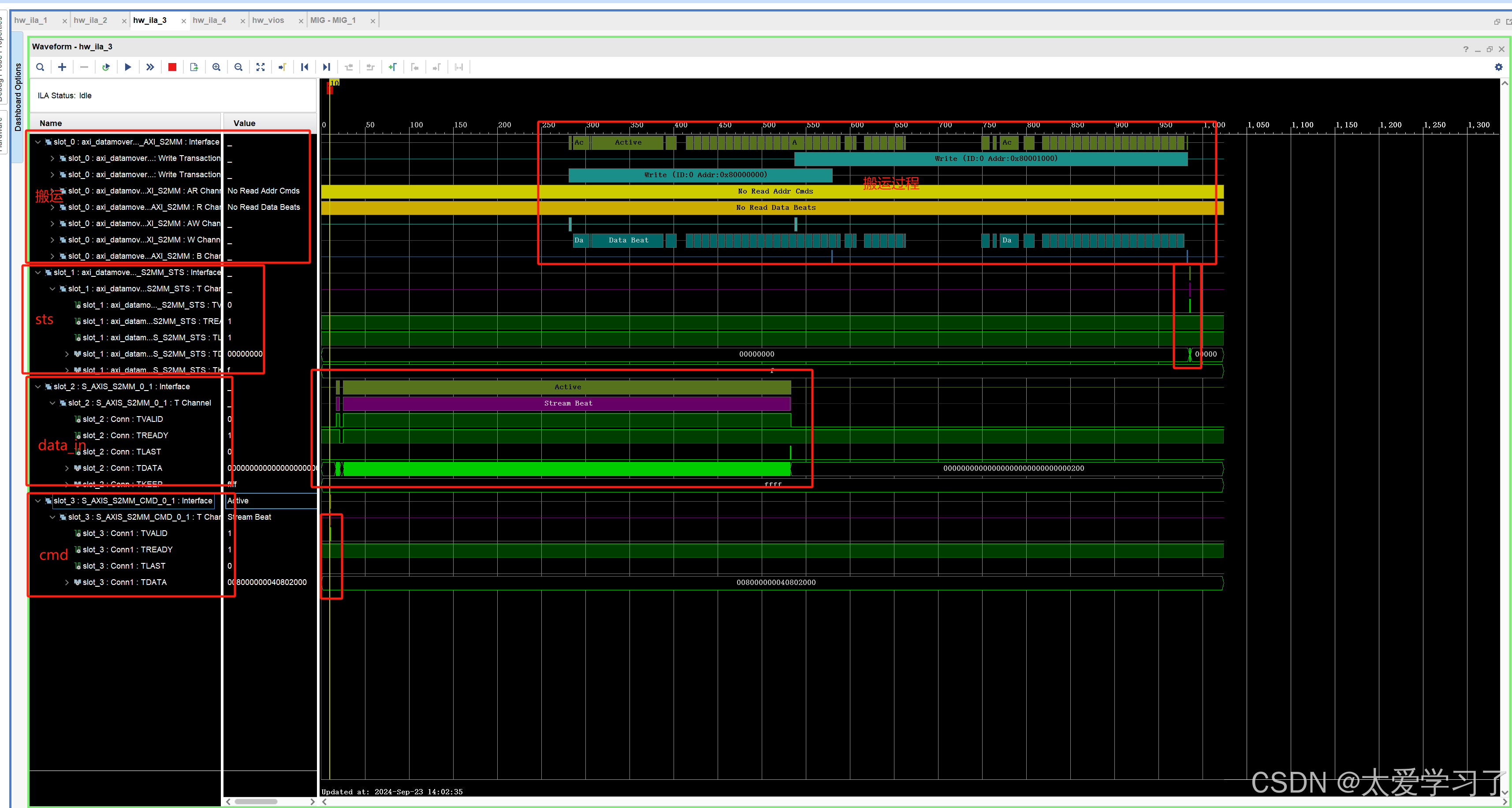Open the MIG - MIG_1 tab
Image resolution: width=1512 pixels, height=808 pixels.
335,19
